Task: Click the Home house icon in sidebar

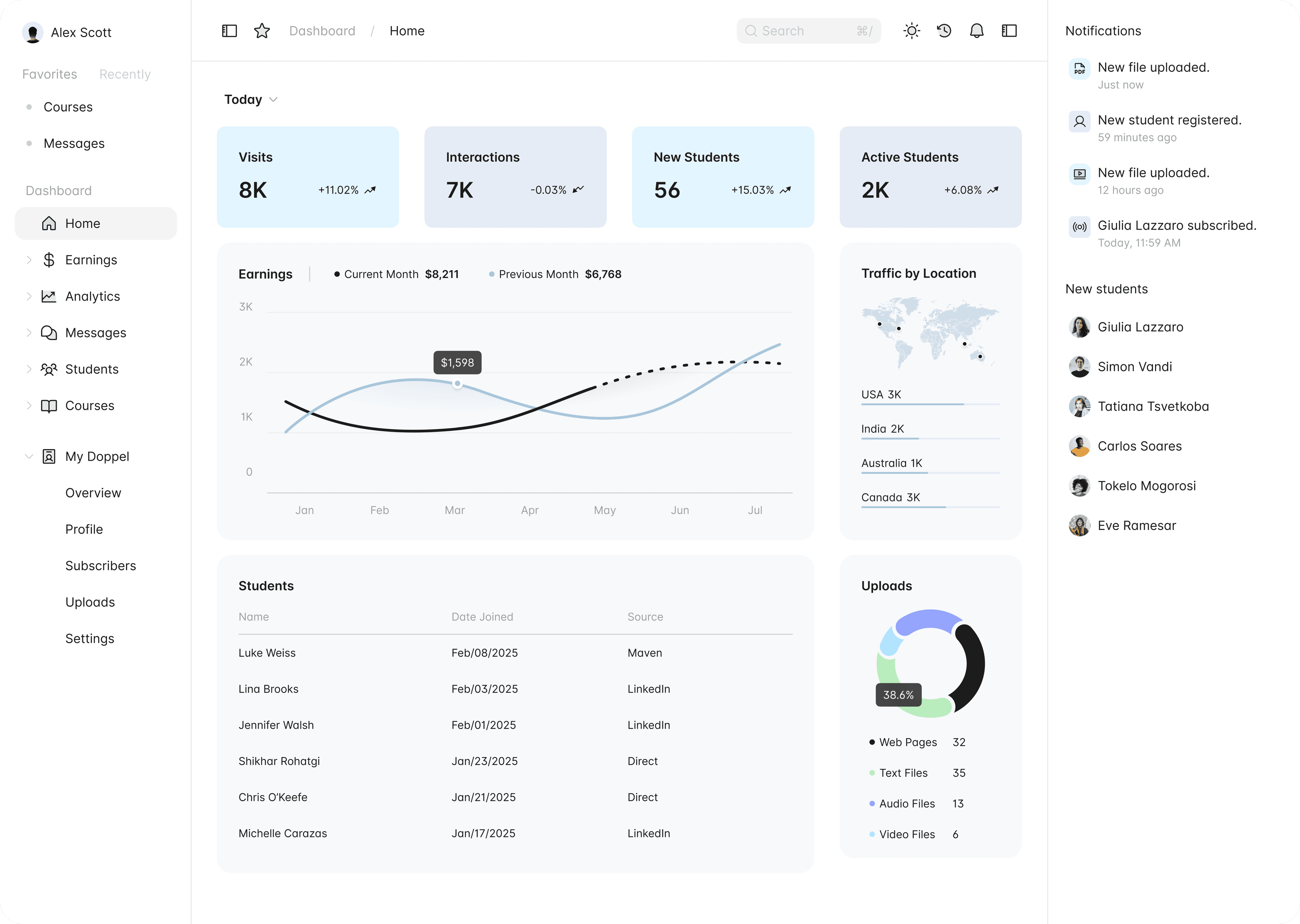Action: [49, 224]
